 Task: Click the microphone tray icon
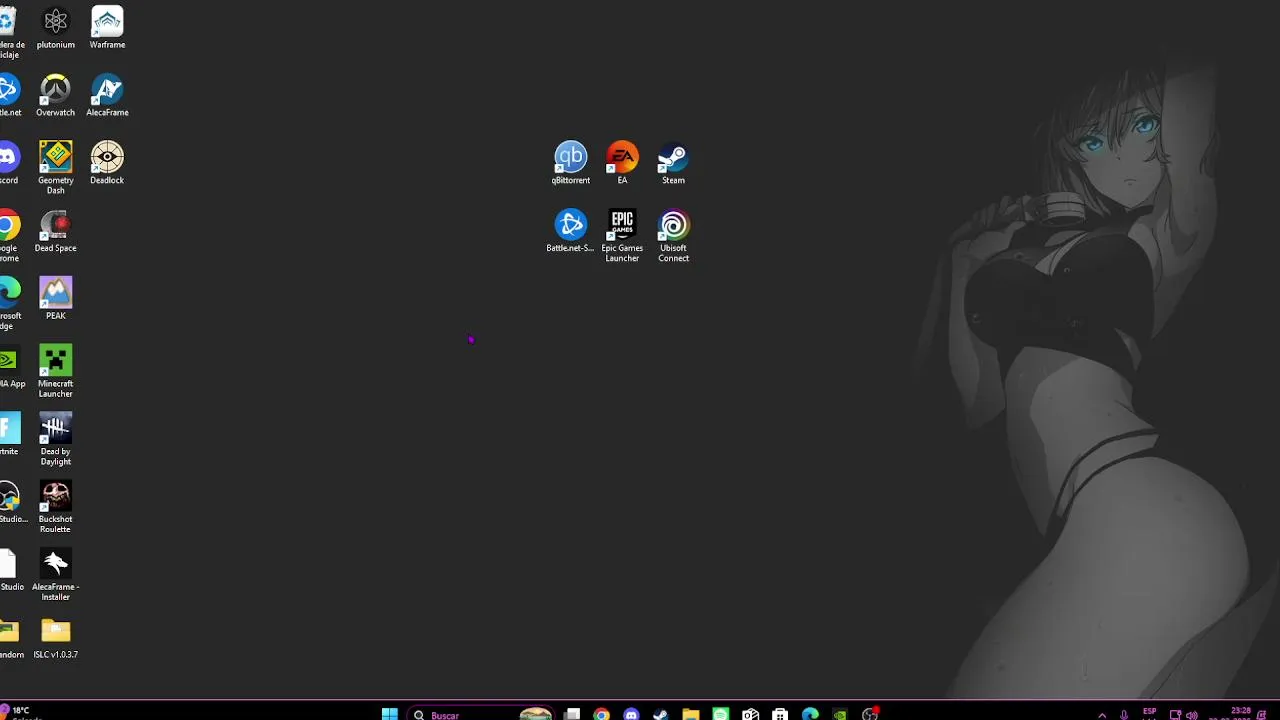coord(1124,715)
